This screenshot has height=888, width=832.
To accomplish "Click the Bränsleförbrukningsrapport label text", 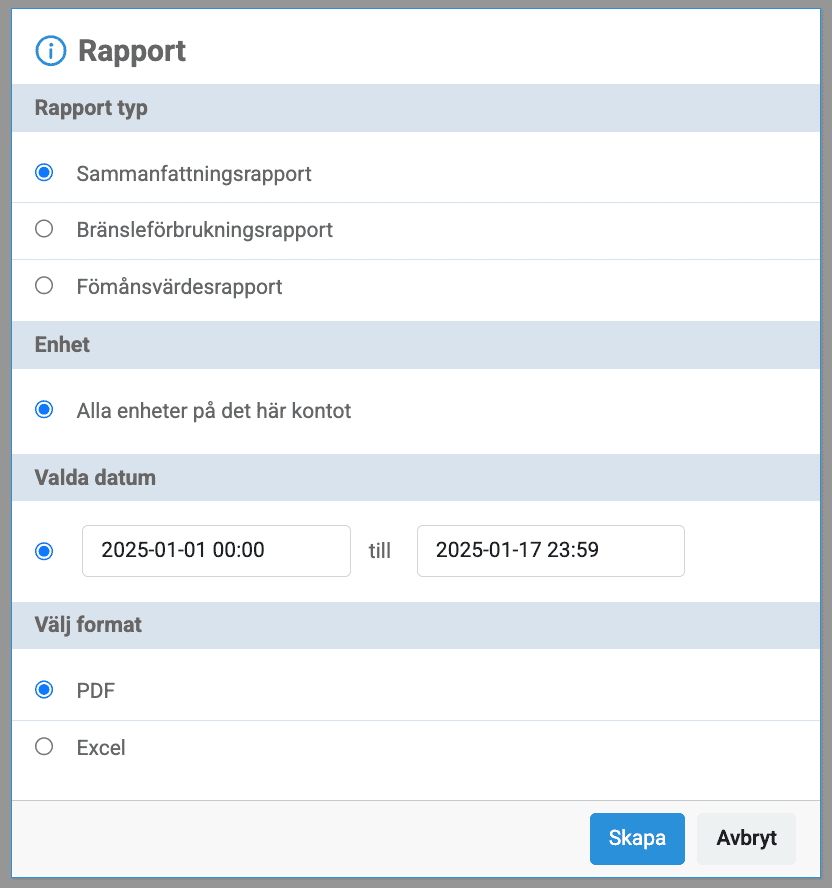I will pos(204,230).
